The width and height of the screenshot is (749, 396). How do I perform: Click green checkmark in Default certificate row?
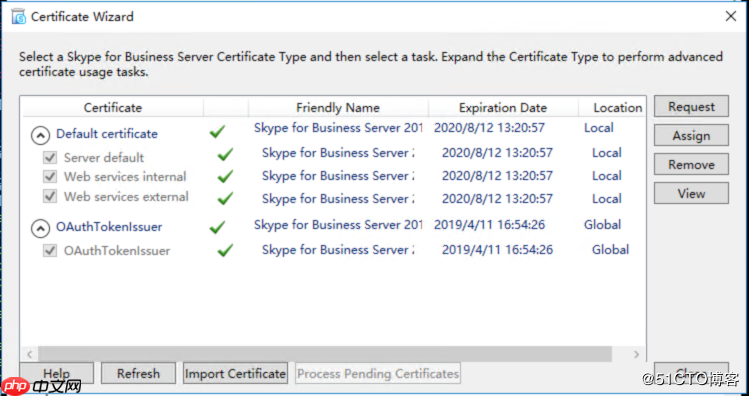pos(217,131)
